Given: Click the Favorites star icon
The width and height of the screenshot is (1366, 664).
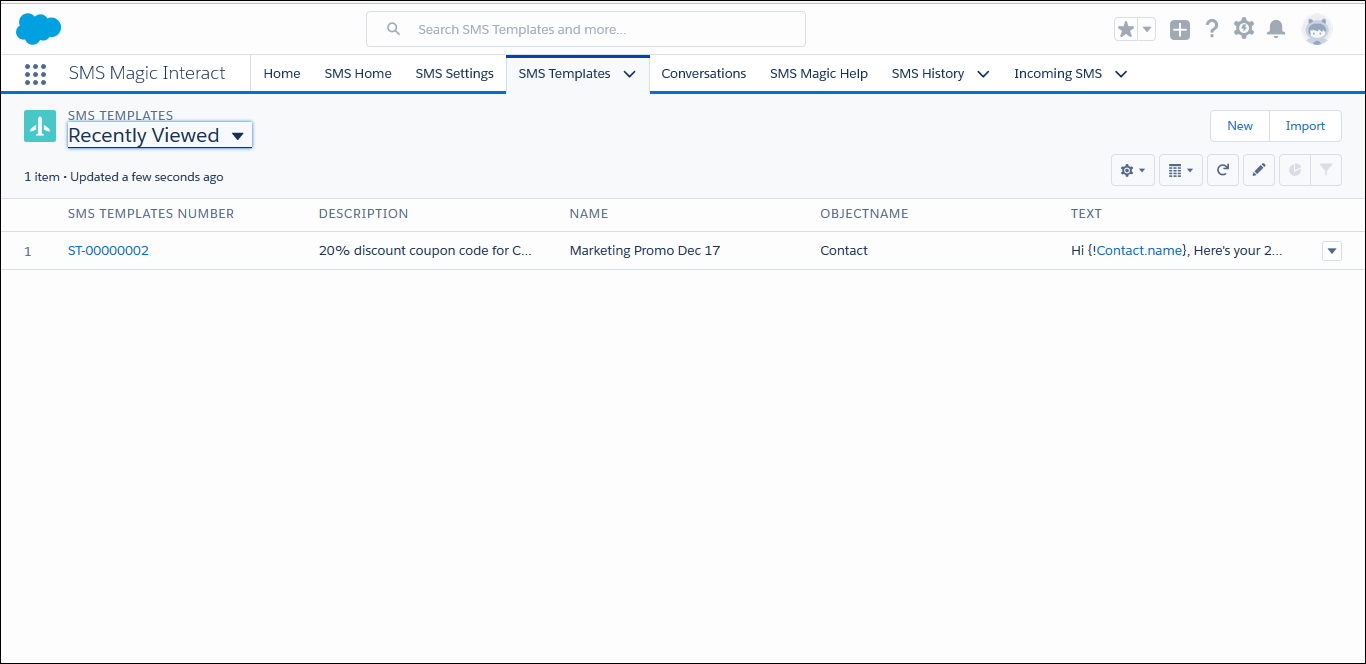Looking at the screenshot, I should pyautogui.click(x=1126, y=29).
